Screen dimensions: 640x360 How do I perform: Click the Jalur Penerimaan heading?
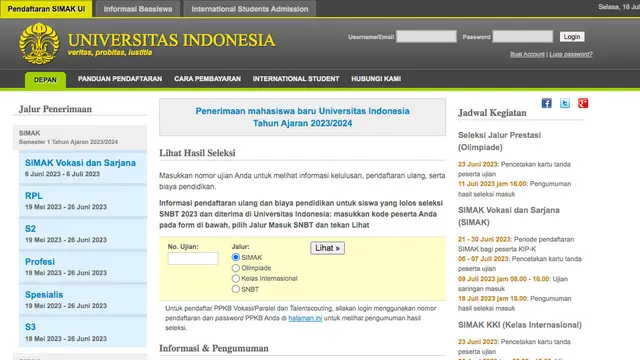(x=55, y=109)
